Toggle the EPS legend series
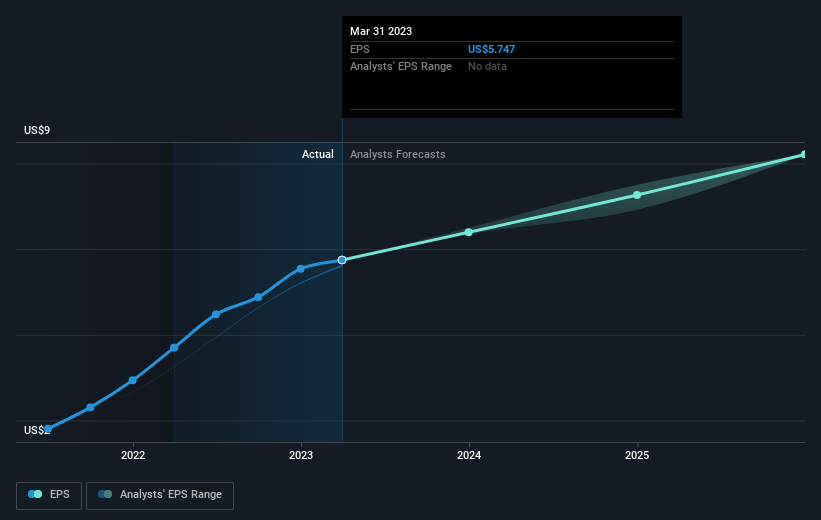 (x=49, y=495)
